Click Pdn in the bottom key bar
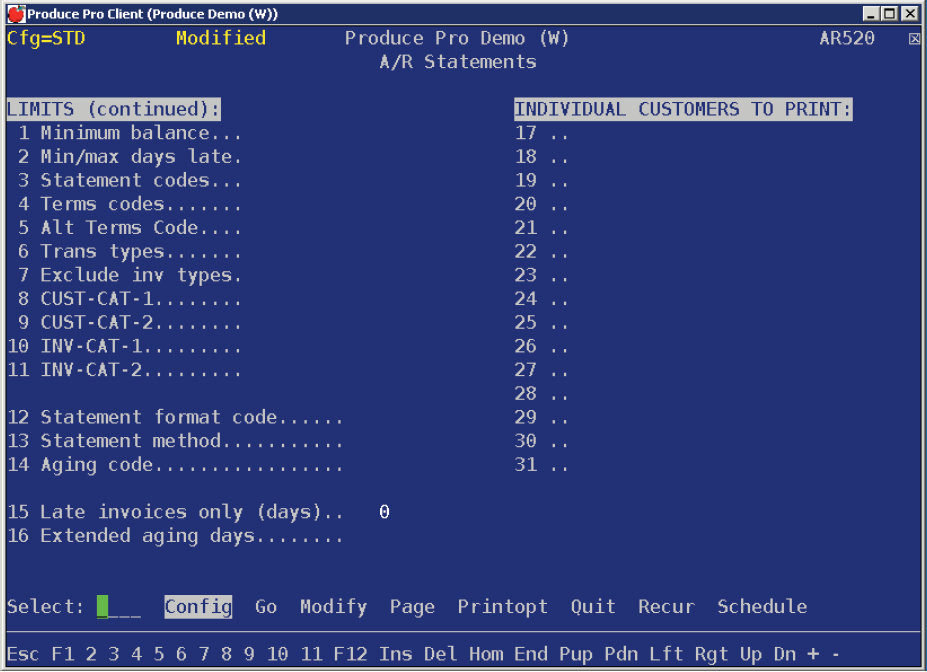The width and height of the screenshot is (927, 672). [x=621, y=654]
